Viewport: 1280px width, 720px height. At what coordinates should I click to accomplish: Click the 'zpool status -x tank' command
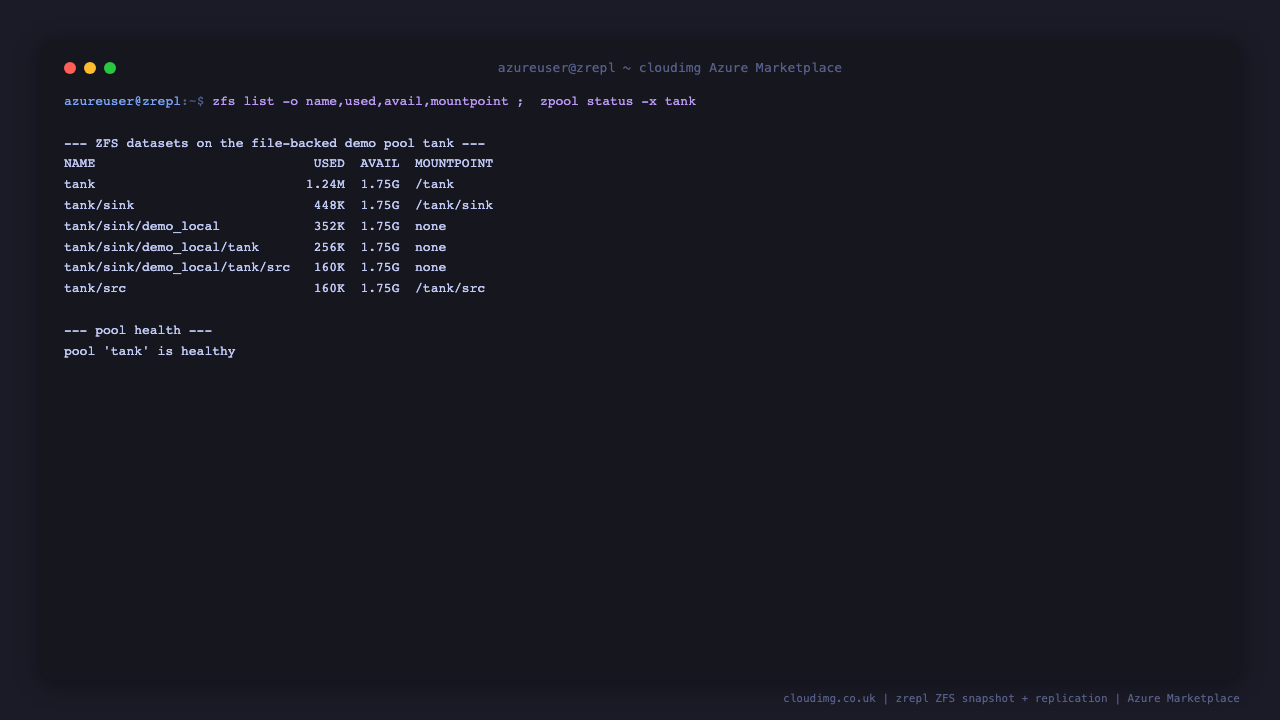tap(618, 102)
